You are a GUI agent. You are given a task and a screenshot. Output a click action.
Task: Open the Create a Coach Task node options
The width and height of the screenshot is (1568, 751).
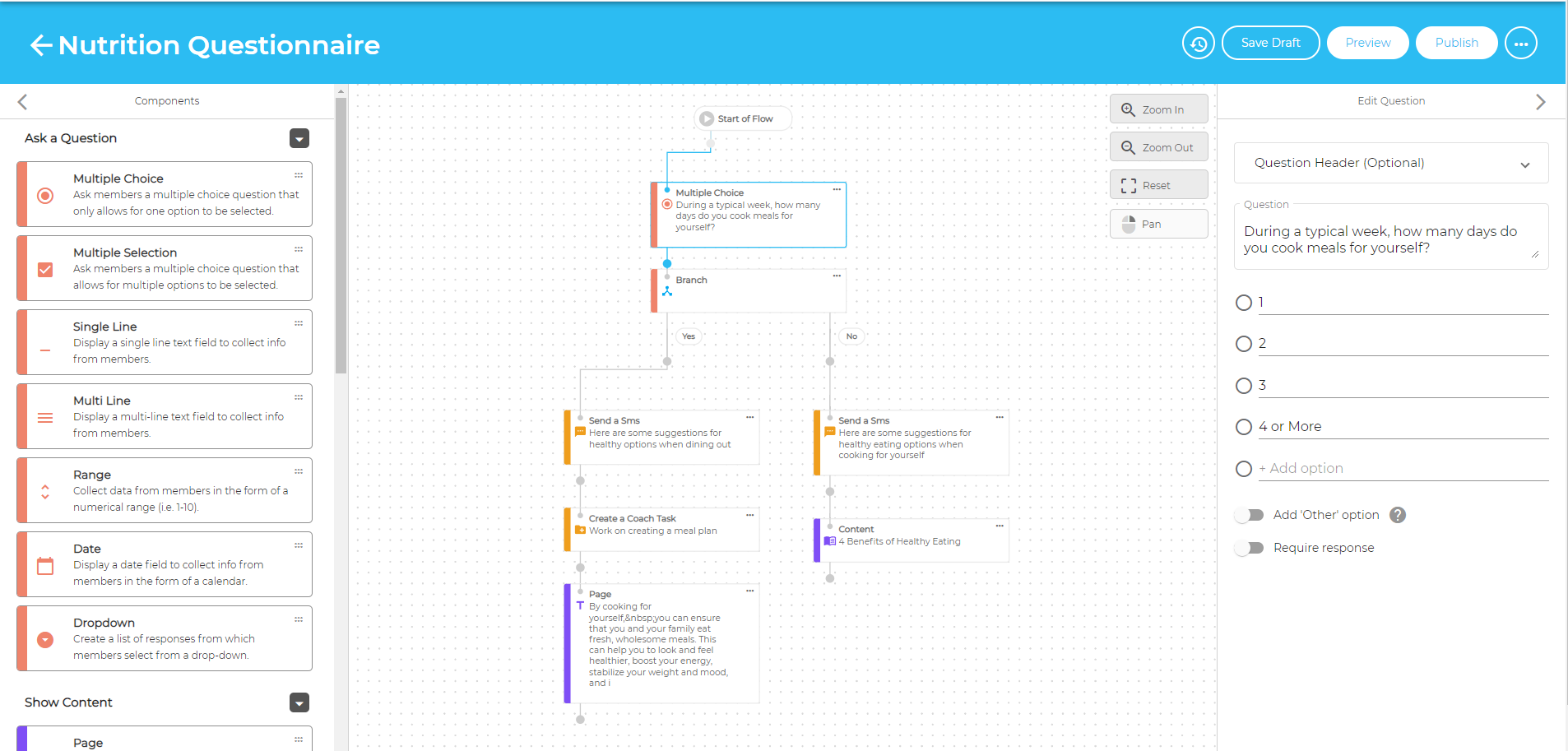pyautogui.click(x=750, y=515)
